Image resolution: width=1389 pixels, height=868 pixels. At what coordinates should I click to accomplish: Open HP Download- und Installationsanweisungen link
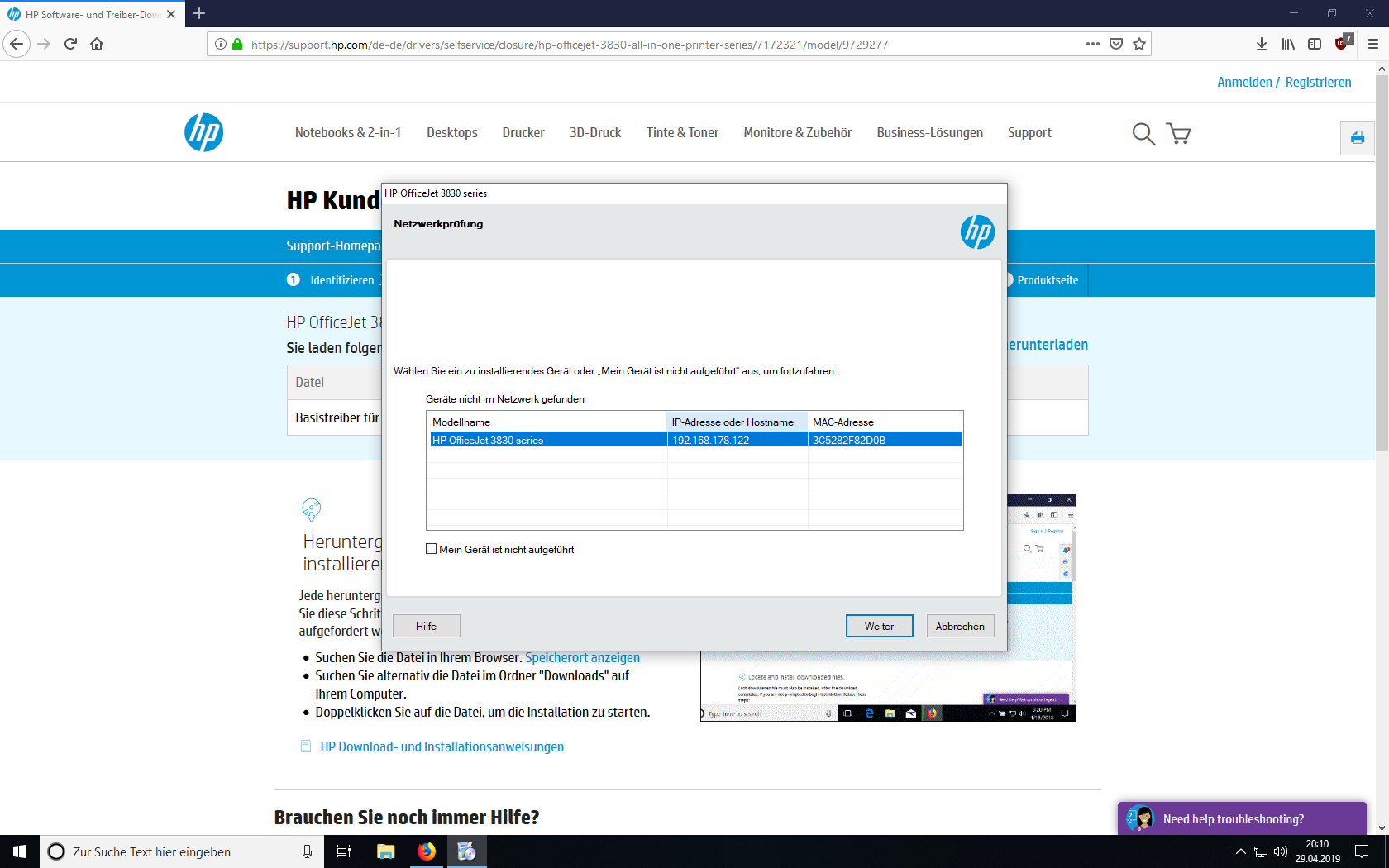pos(442,746)
